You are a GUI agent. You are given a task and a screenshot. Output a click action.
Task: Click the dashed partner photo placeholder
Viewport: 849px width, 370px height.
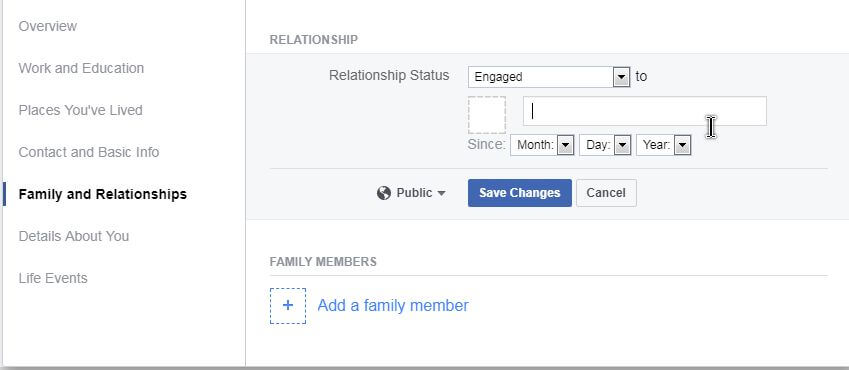pos(487,115)
